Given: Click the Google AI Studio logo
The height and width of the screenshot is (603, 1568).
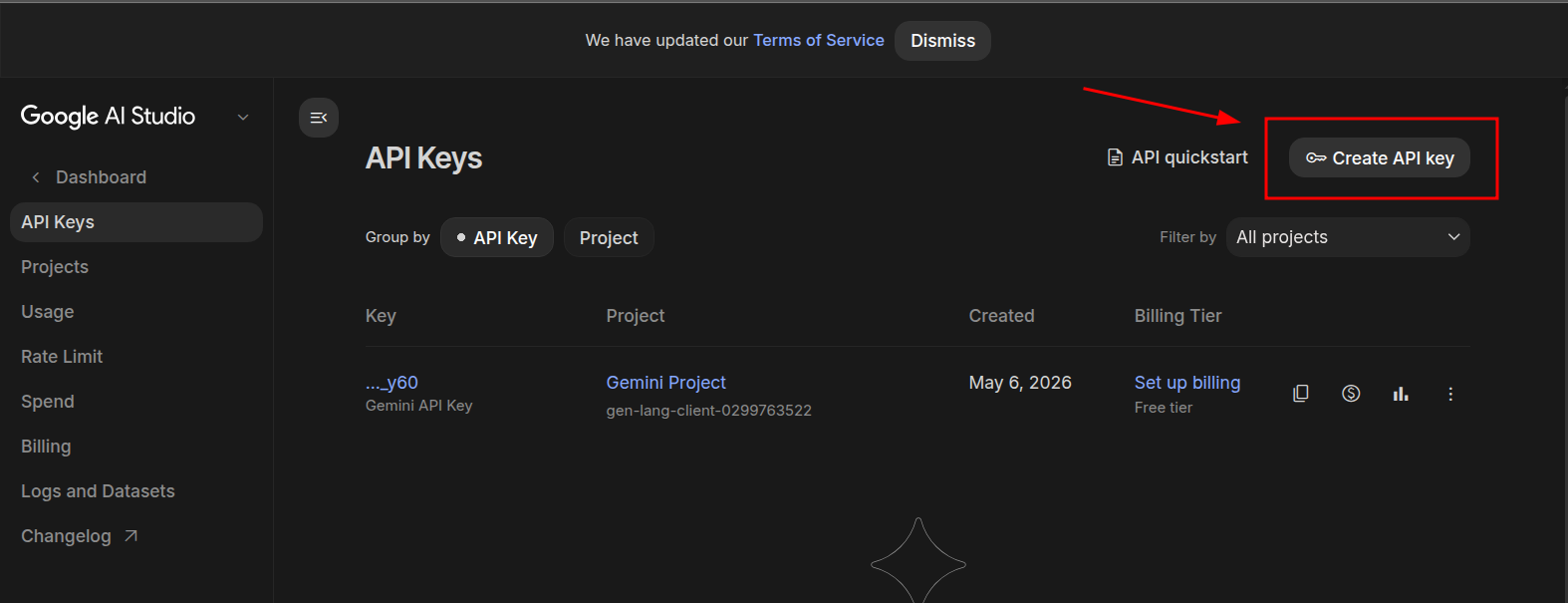Looking at the screenshot, I should point(108,116).
